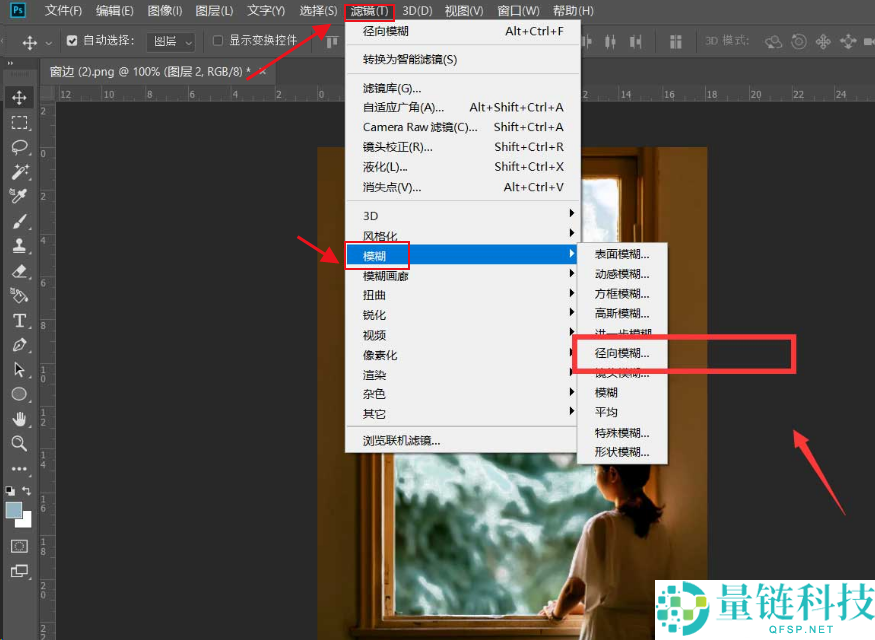The width and height of the screenshot is (875, 640).
Task: Select the Hand tool
Action: point(19,419)
